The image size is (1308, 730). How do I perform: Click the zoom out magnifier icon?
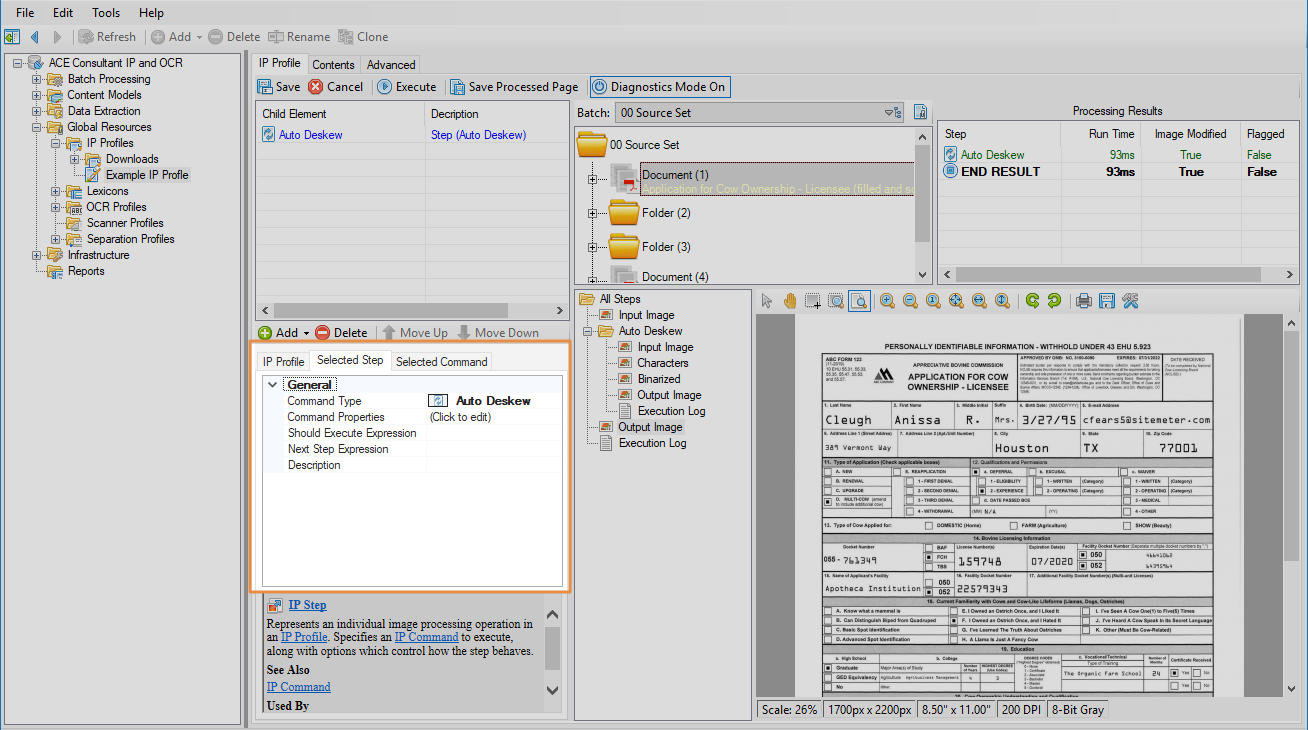910,301
